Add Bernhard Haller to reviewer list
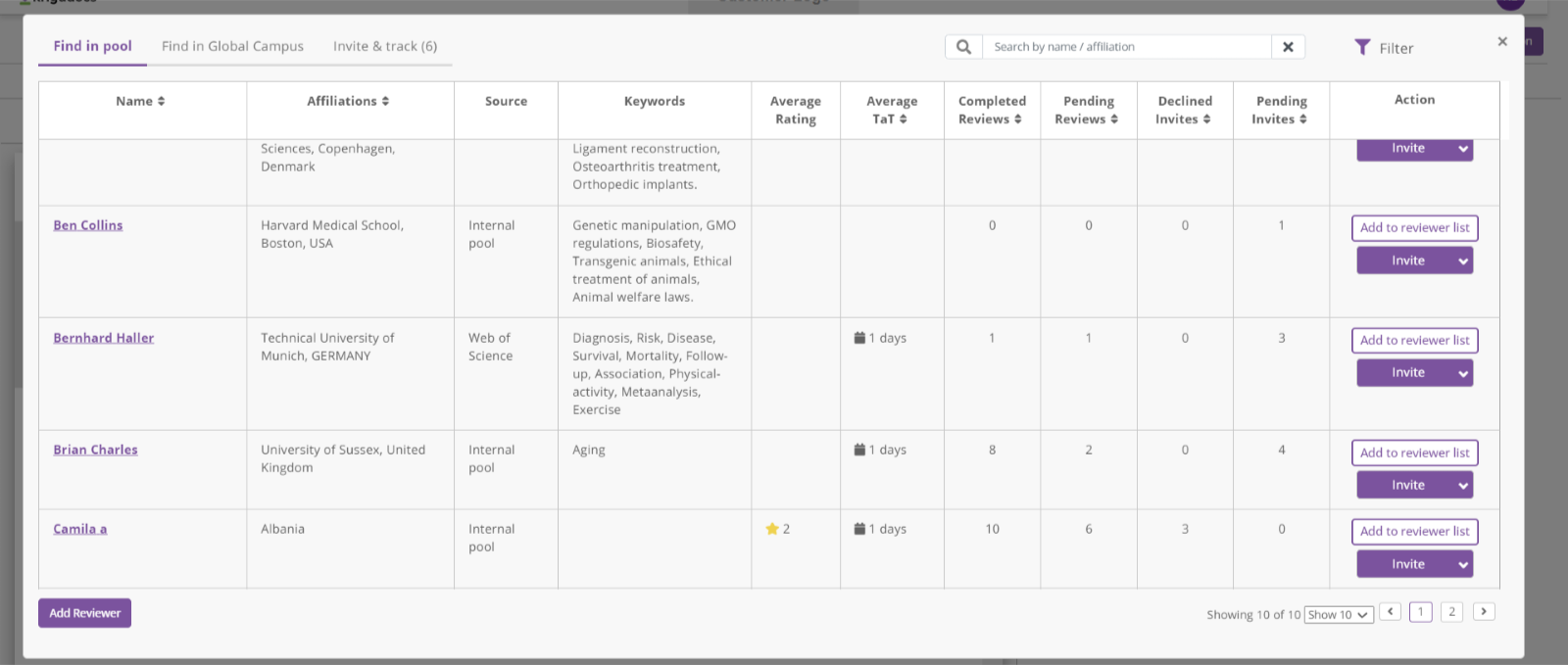 pyautogui.click(x=1414, y=341)
